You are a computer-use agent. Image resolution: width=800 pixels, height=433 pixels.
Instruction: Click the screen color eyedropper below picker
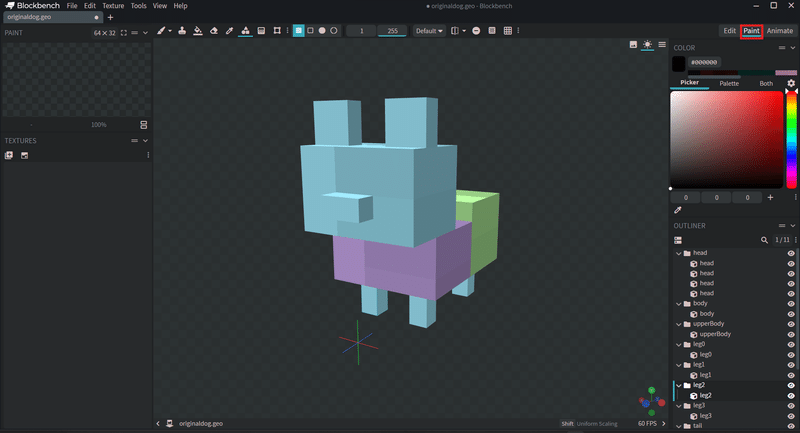click(678, 210)
